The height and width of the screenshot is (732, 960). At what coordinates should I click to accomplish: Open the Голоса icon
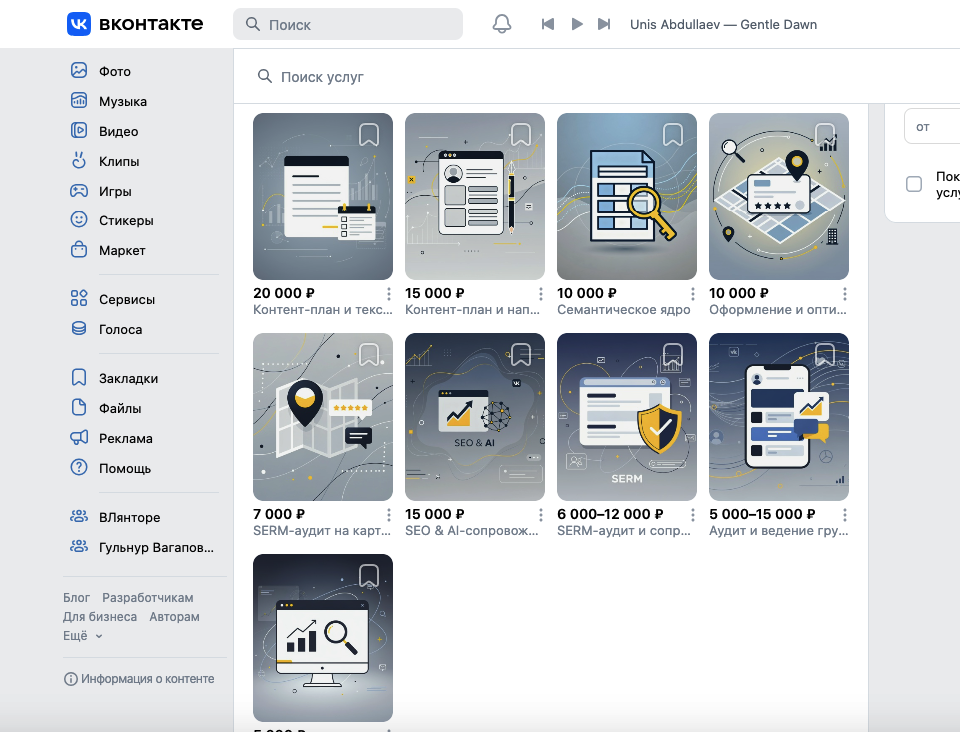point(79,328)
